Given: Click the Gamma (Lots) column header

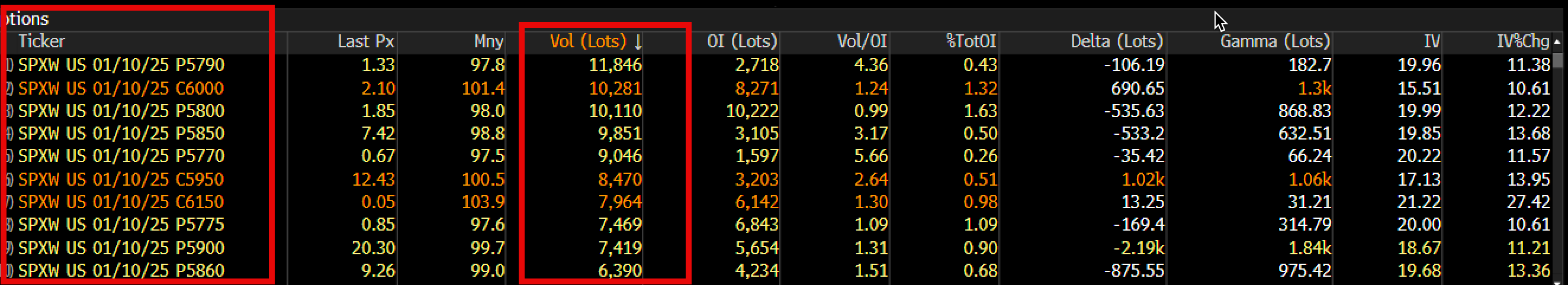Looking at the screenshot, I should point(1275,41).
